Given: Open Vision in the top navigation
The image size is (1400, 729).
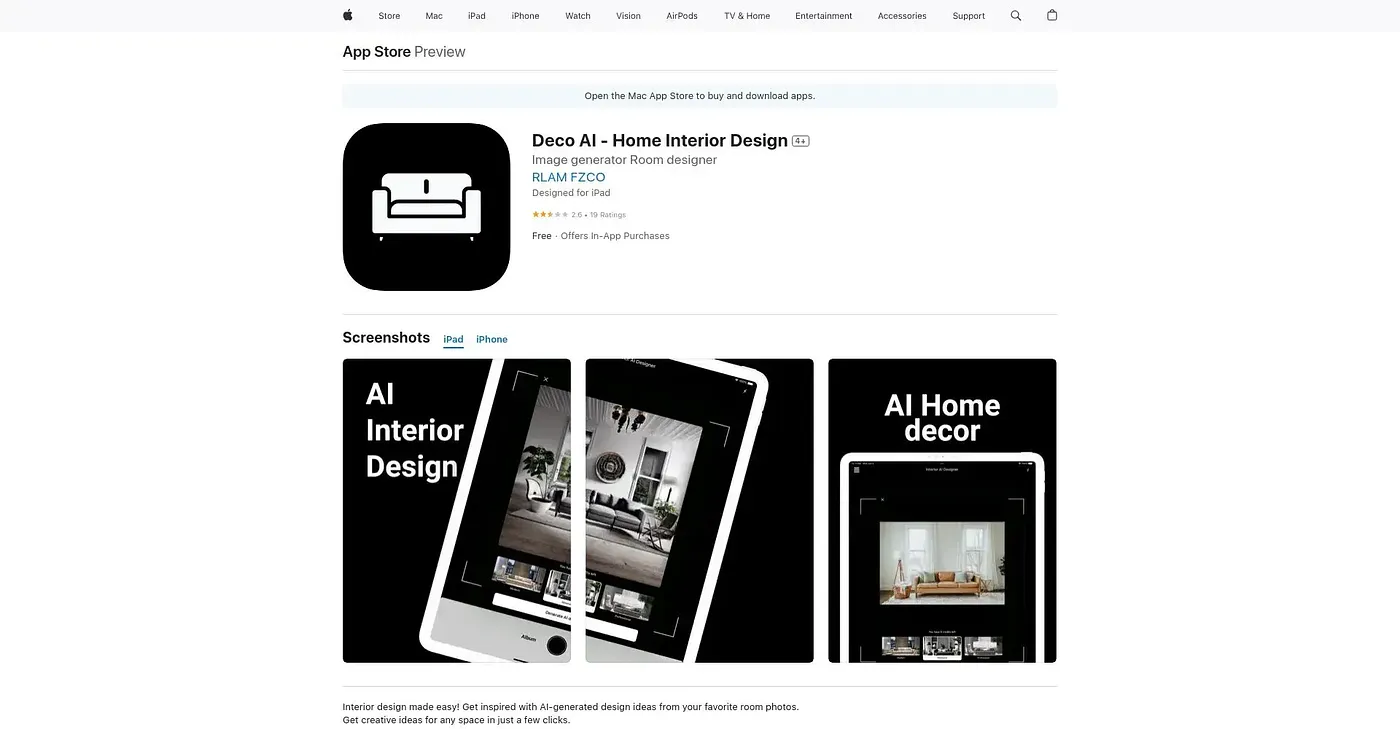Looking at the screenshot, I should [x=628, y=16].
